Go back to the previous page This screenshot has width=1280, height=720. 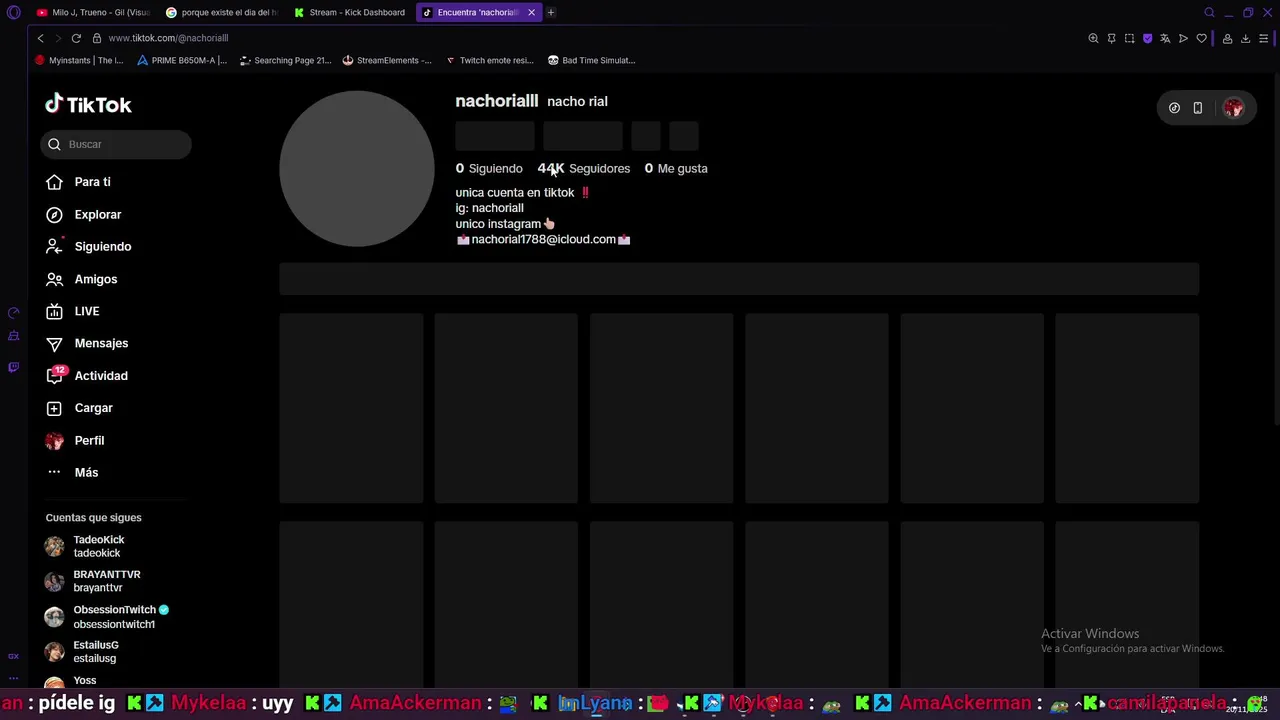point(40,38)
